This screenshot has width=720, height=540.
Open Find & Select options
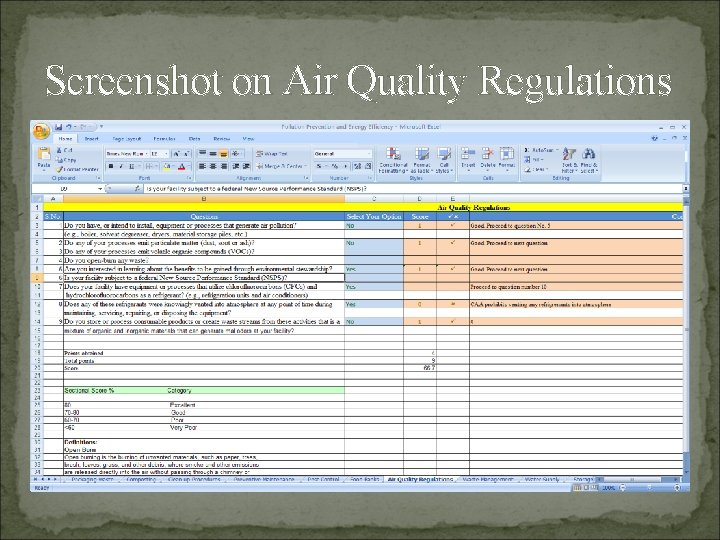coord(589,160)
